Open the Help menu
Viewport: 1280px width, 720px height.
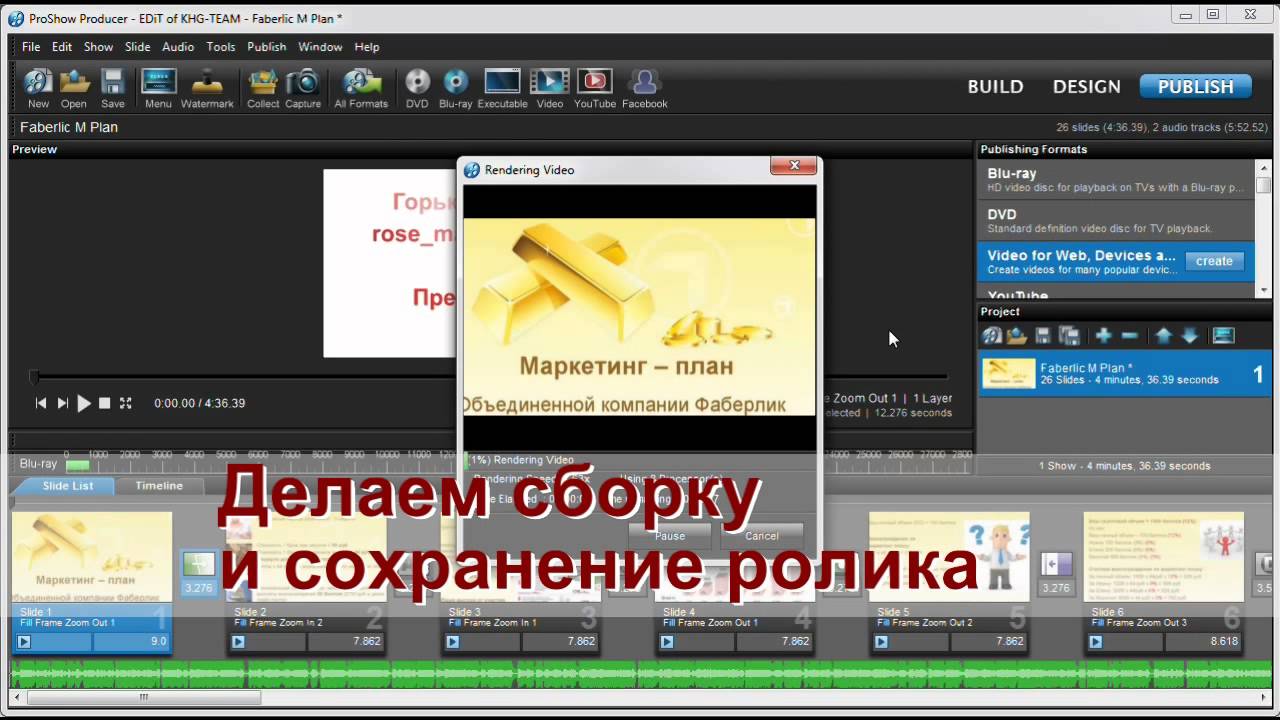pos(367,47)
